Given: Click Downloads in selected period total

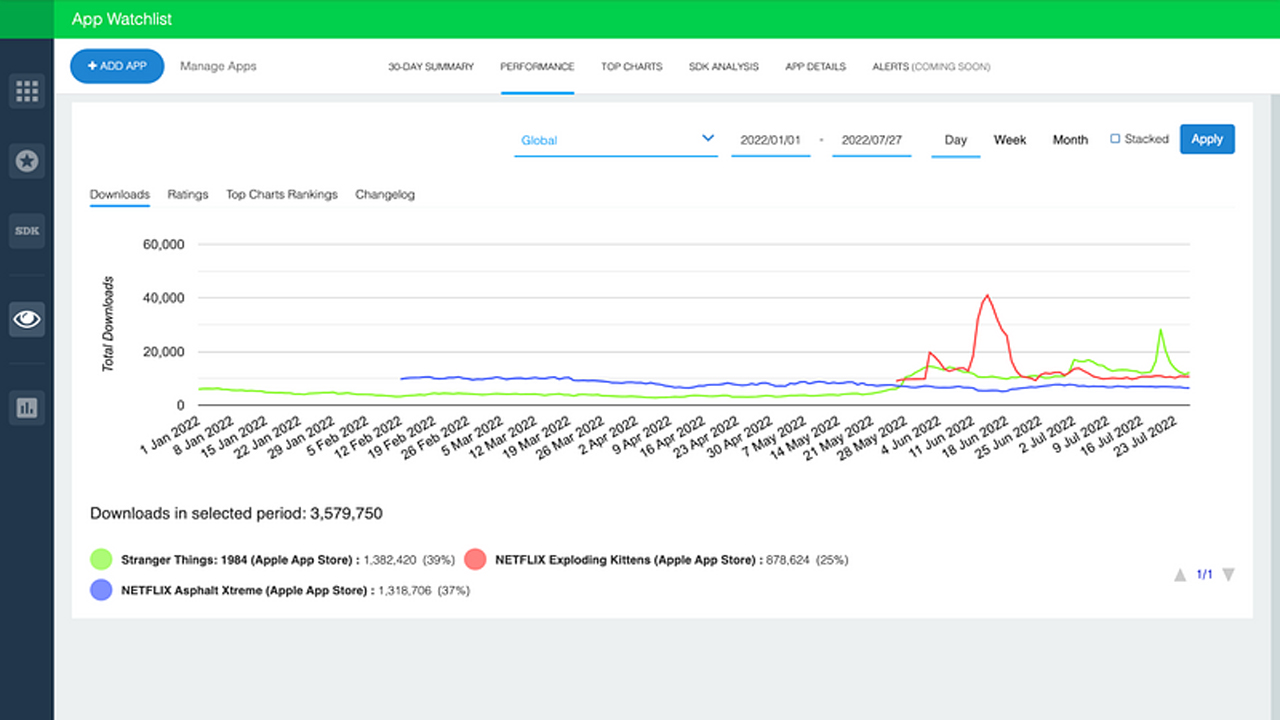Looking at the screenshot, I should point(236,514).
